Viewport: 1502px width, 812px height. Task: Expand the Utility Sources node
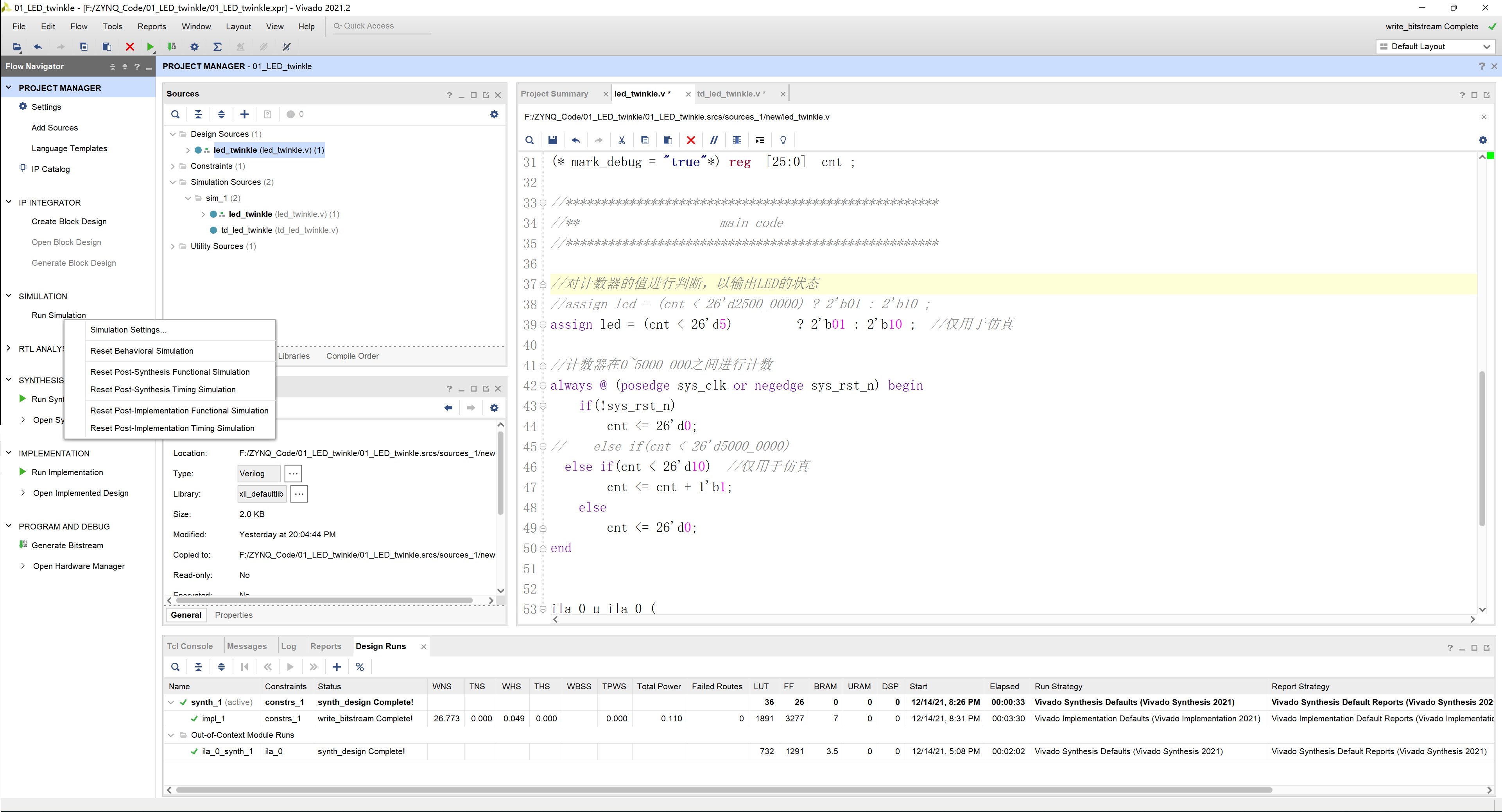pos(173,246)
